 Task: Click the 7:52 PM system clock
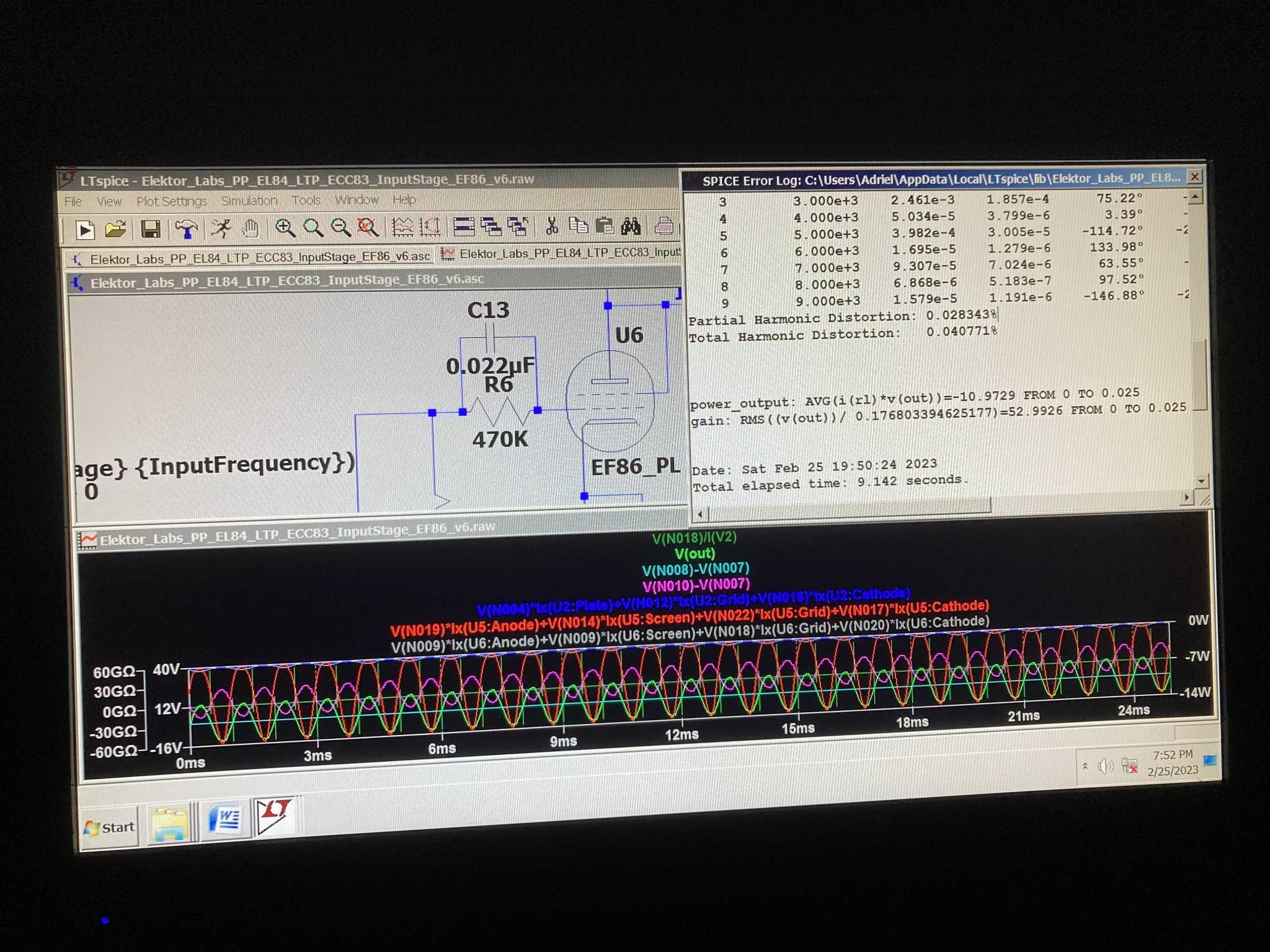tap(1173, 755)
